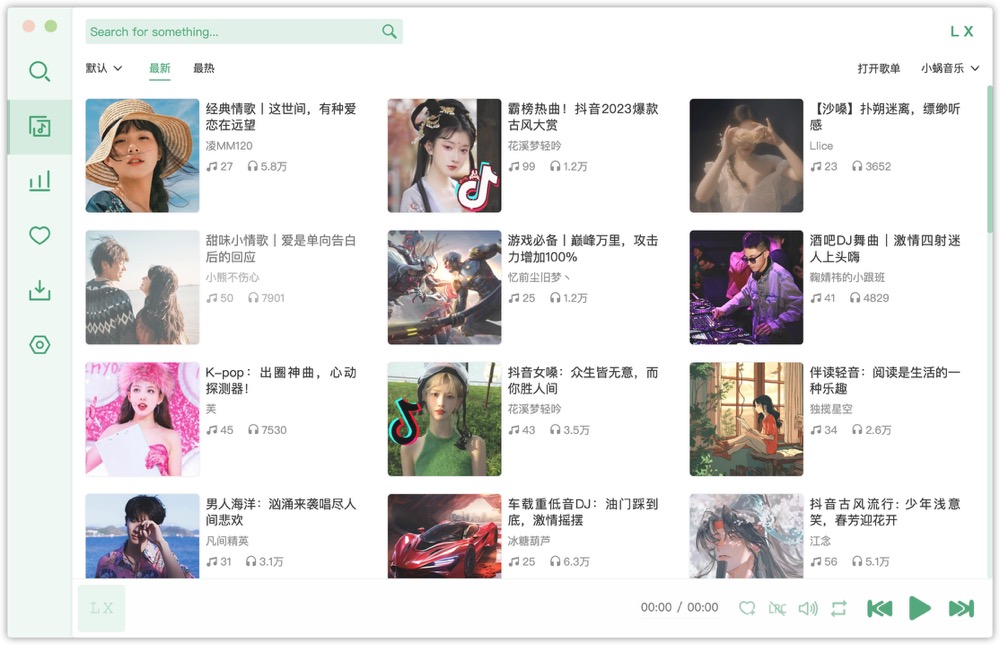Open downloads from the sidebar

click(39, 290)
